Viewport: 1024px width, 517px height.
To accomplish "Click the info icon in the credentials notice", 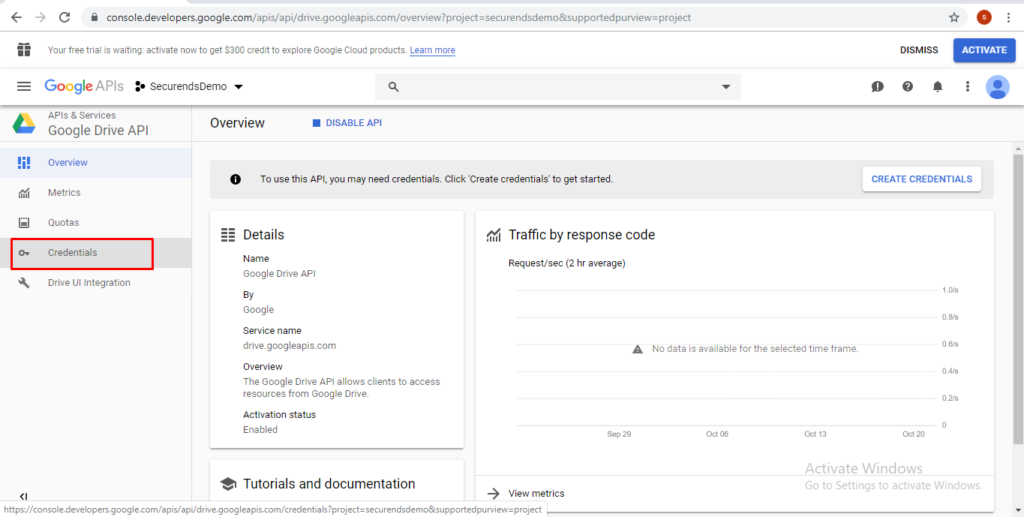I will coord(236,180).
